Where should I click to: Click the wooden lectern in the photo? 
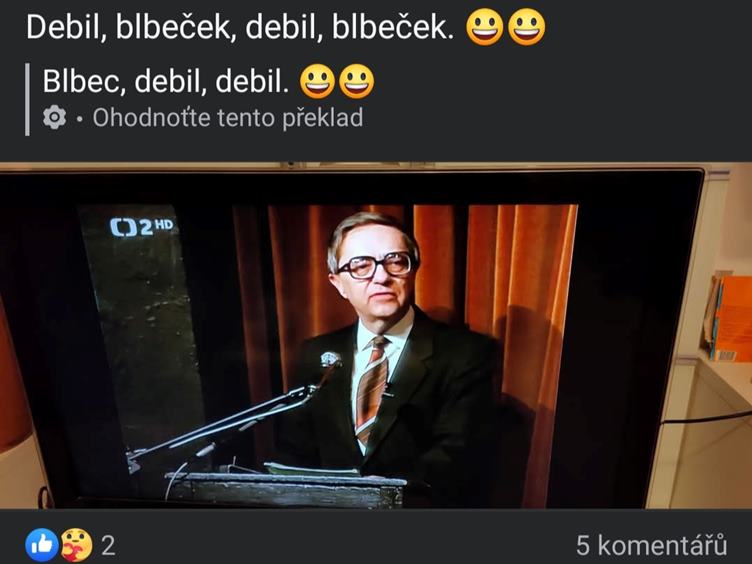287,490
